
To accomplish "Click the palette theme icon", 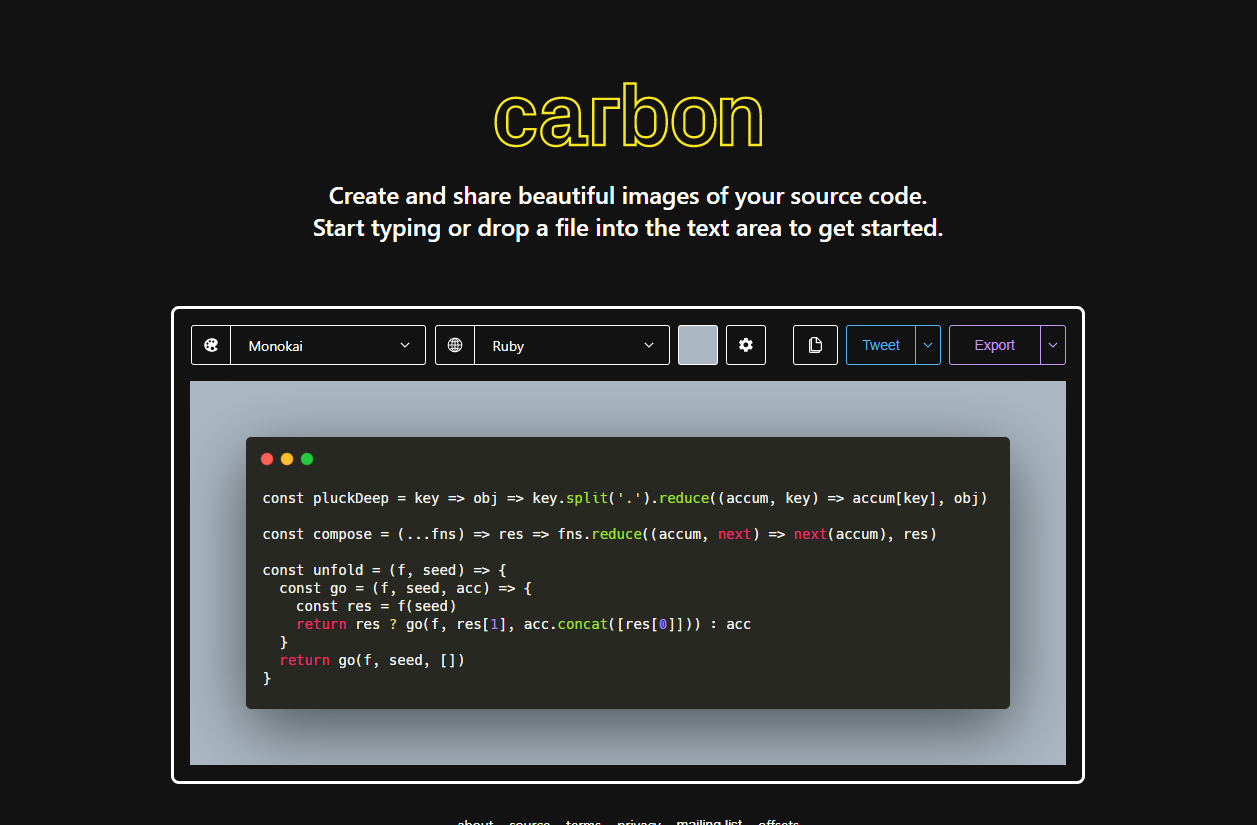I will click(x=211, y=345).
